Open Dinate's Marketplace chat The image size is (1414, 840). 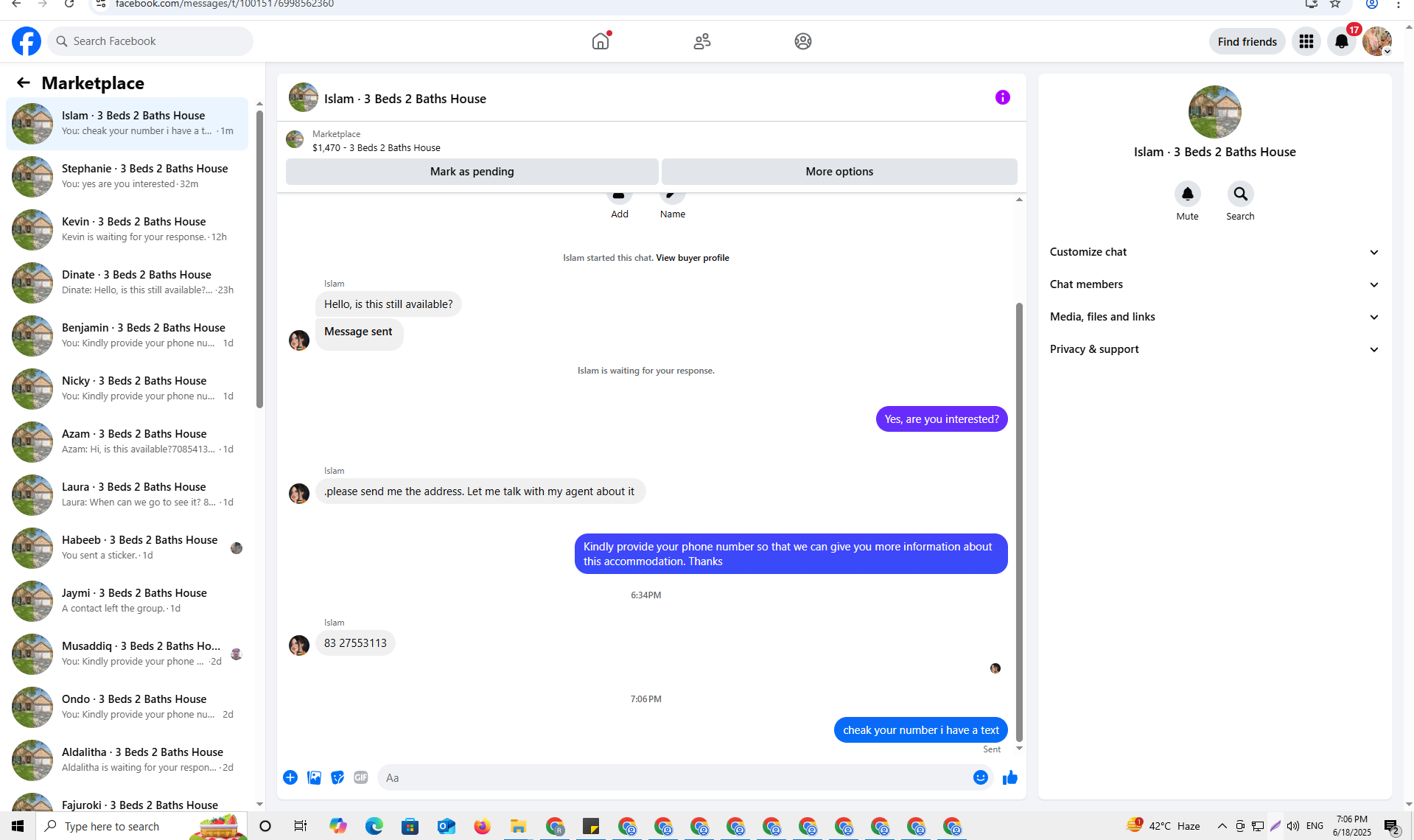click(x=127, y=283)
